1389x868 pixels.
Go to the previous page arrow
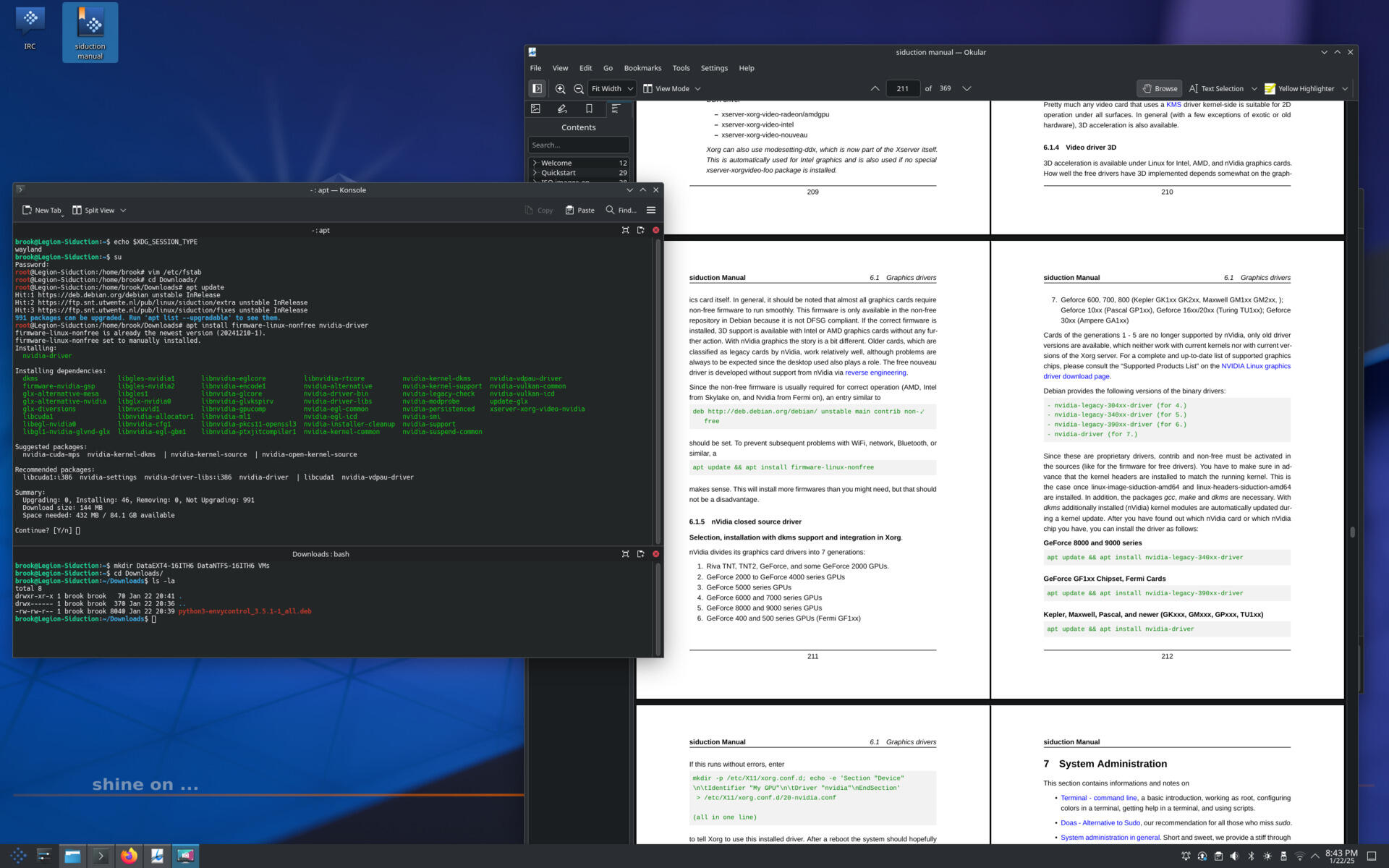pos(875,88)
